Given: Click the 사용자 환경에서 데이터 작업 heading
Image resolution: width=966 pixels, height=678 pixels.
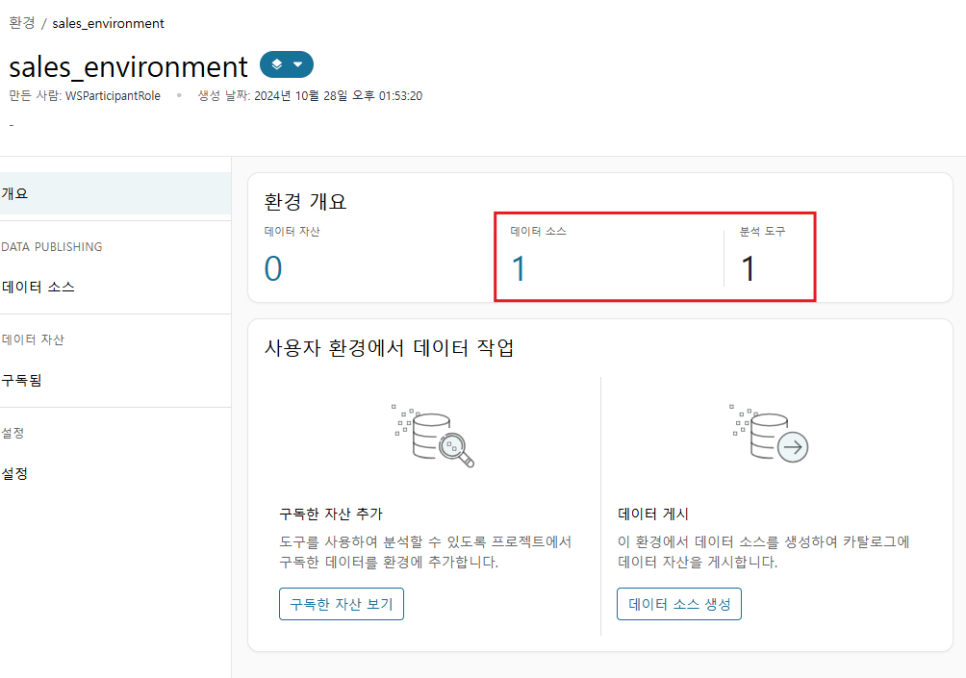Looking at the screenshot, I should tap(389, 348).
